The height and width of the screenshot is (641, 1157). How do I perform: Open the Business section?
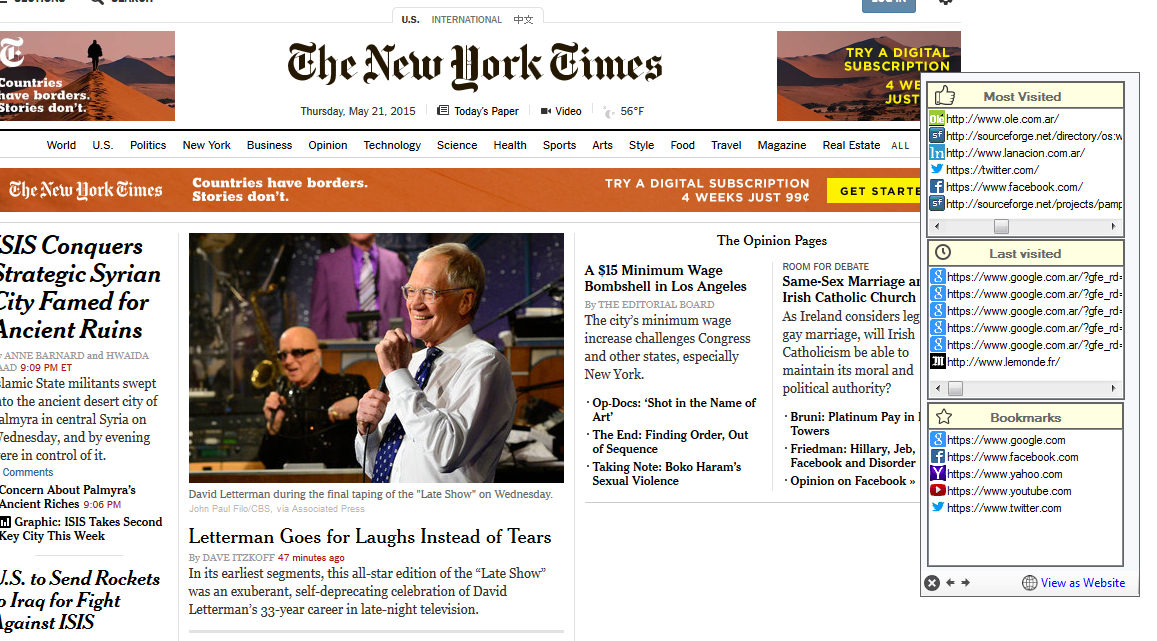click(x=269, y=145)
